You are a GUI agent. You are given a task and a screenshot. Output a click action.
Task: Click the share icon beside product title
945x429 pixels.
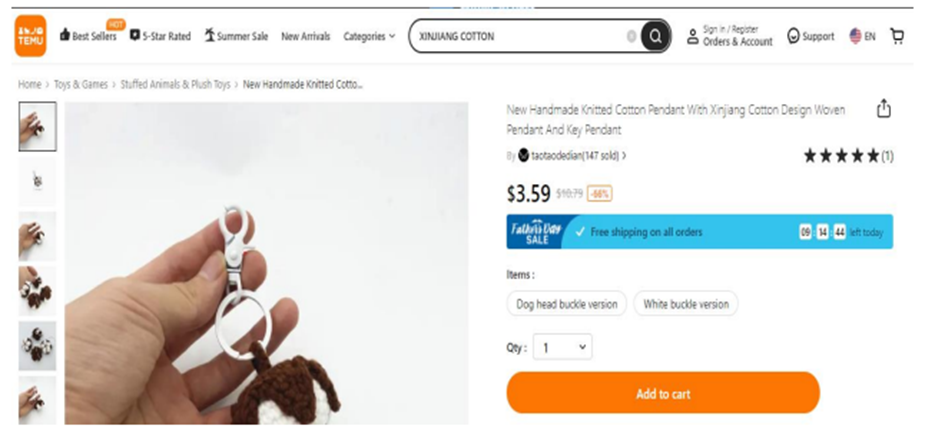883,110
